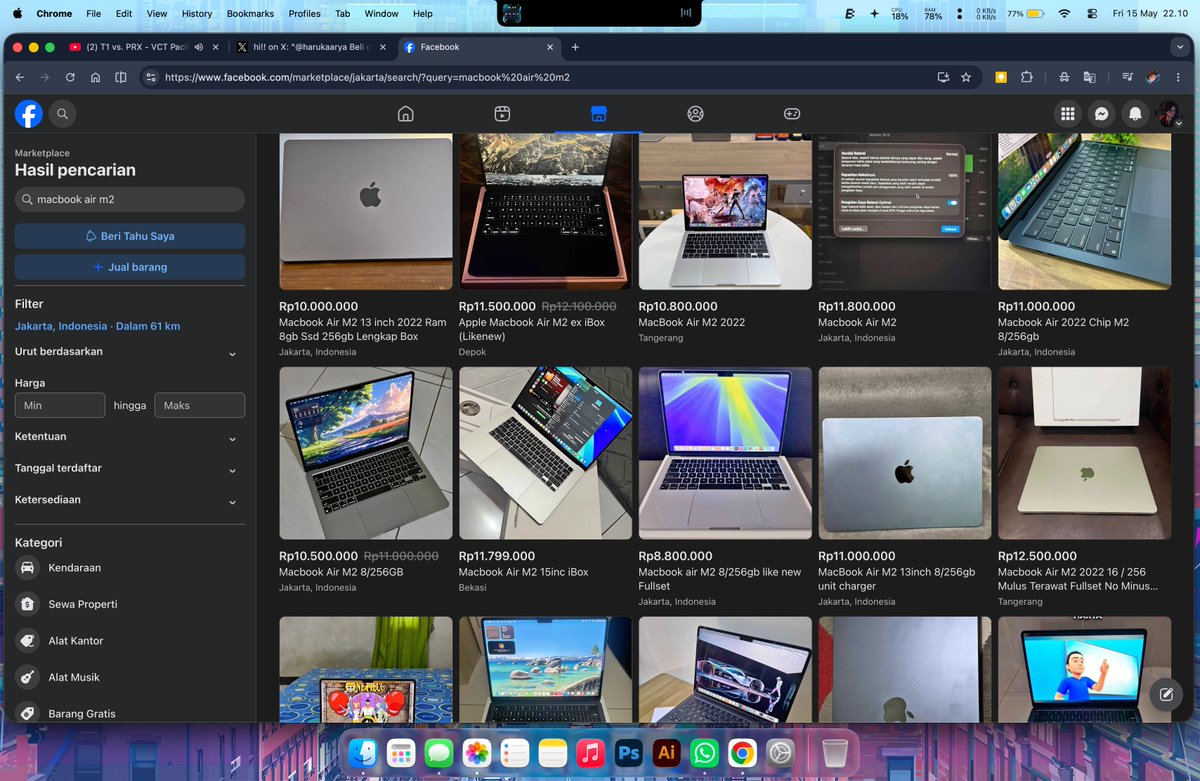Viewport: 1200px width, 781px height.
Task: Open listing Macbook Air M2 13inch 8/256gb unit charger
Action: click(896, 579)
